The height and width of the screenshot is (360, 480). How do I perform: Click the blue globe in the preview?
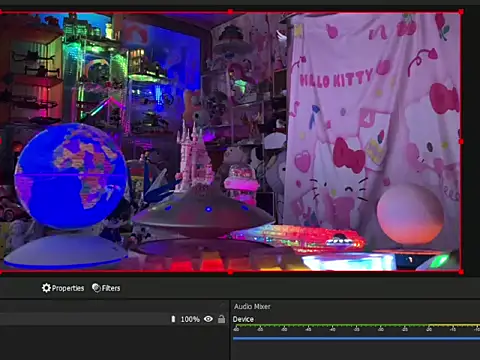(x=71, y=176)
